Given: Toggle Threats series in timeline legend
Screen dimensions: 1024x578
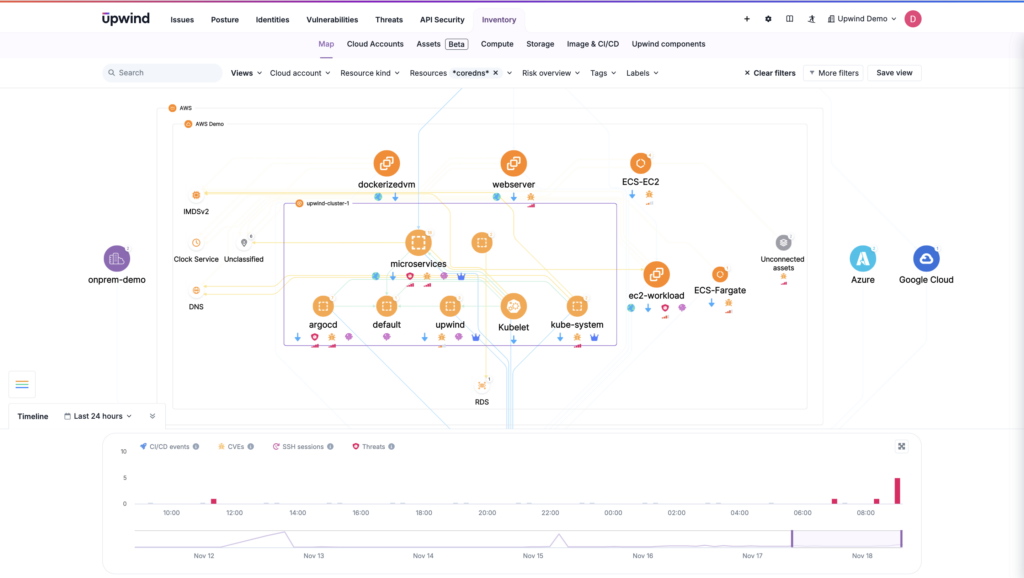Looking at the screenshot, I should 370,447.
